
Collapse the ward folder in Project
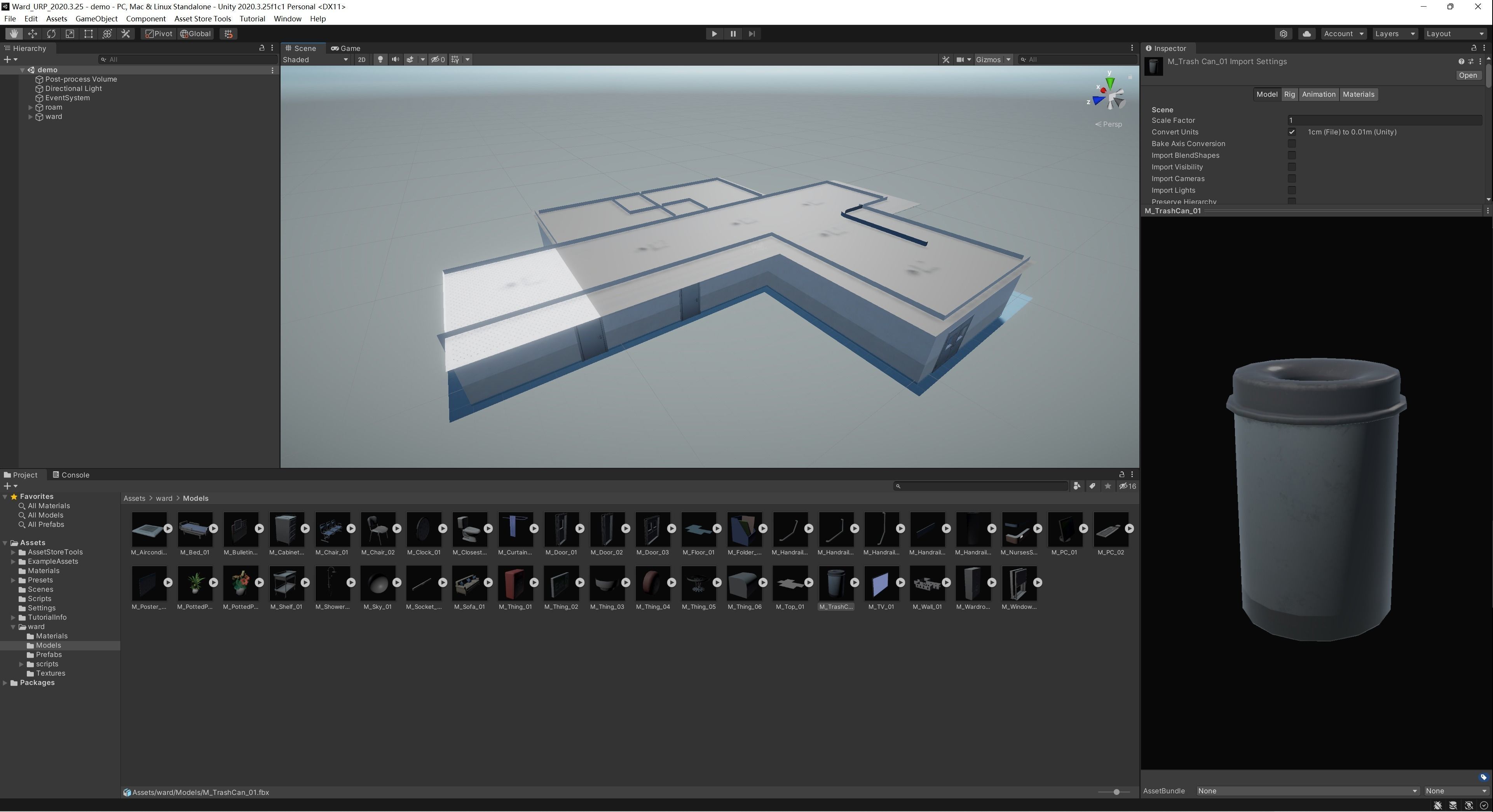pos(13,627)
